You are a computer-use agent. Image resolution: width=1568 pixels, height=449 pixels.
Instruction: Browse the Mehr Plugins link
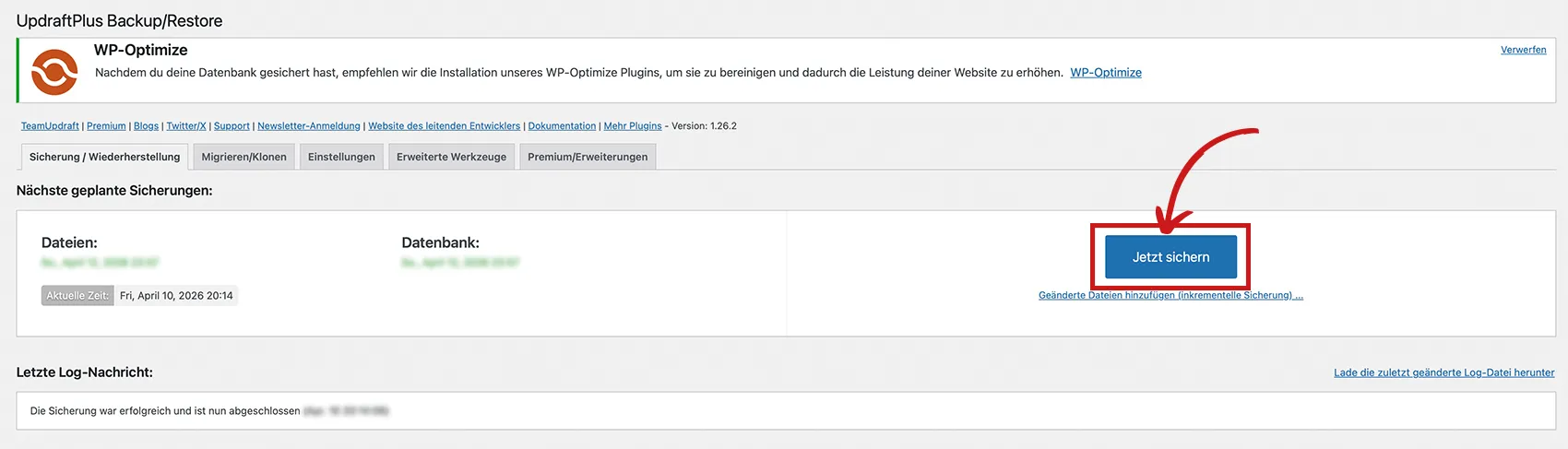click(x=633, y=126)
